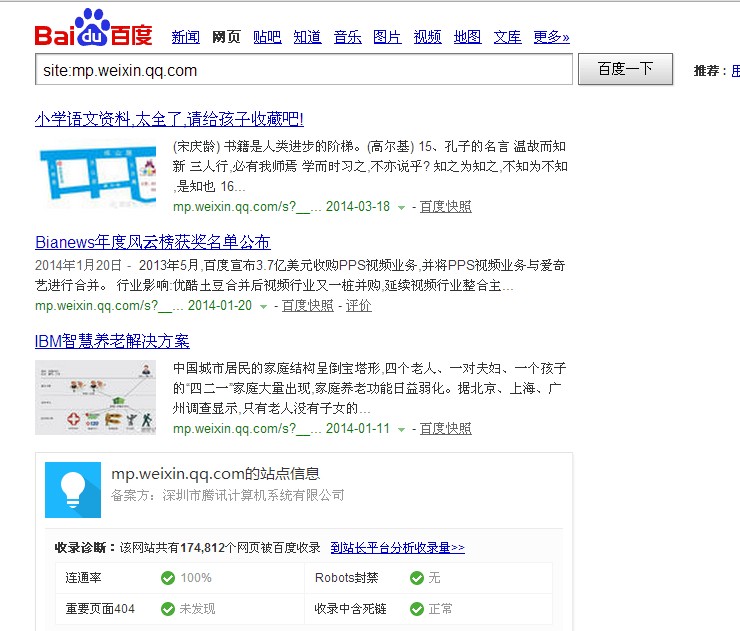Click green check icon beside 收录中含死链
Screen dimensions: 740x631
417,609
